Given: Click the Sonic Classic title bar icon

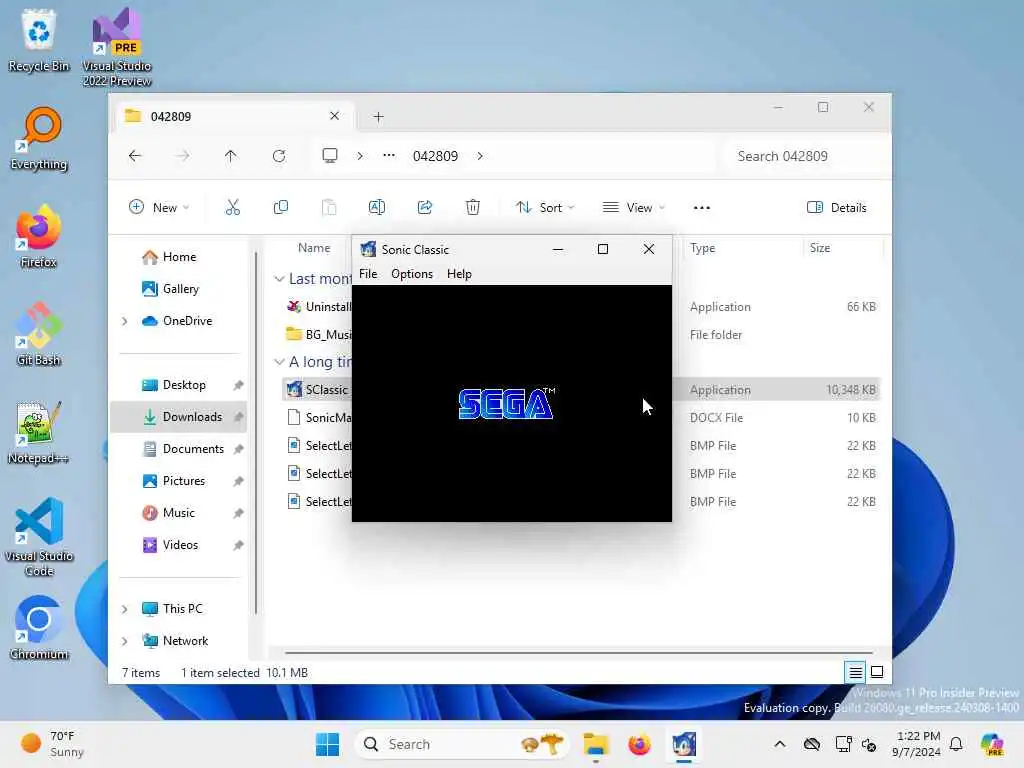Looking at the screenshot, I should point(368,249).
